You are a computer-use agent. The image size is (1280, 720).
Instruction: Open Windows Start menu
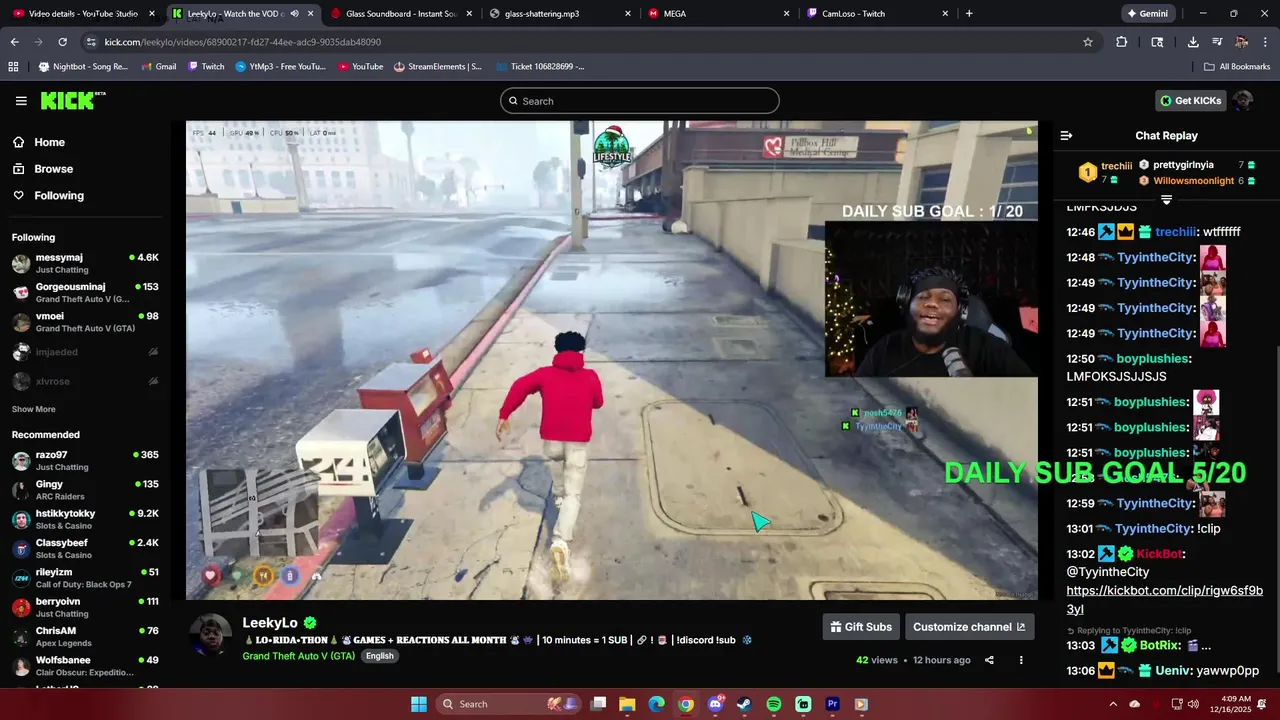click(x=419, y=704)
